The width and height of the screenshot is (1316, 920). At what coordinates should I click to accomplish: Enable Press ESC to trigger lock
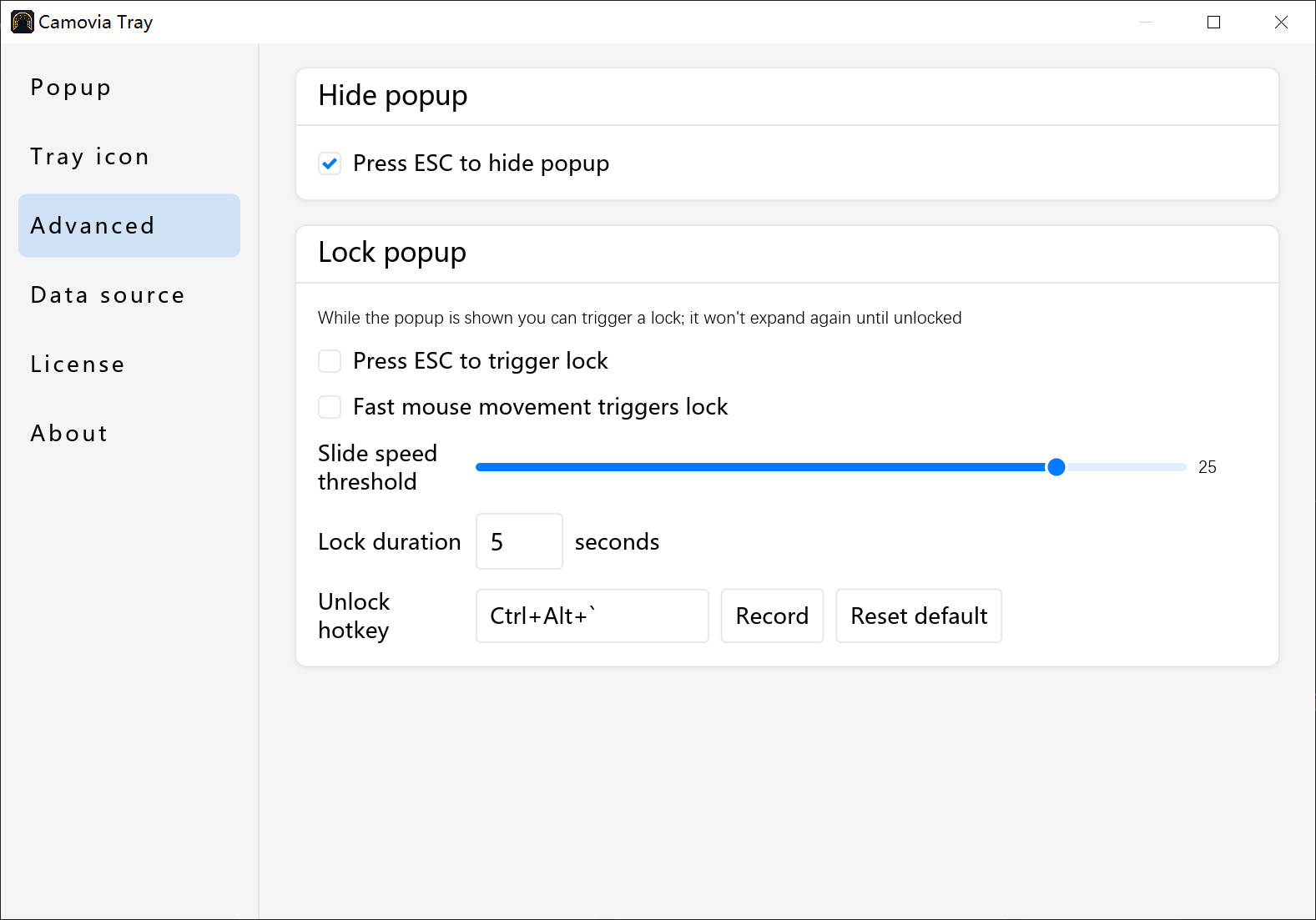point(330,361)
